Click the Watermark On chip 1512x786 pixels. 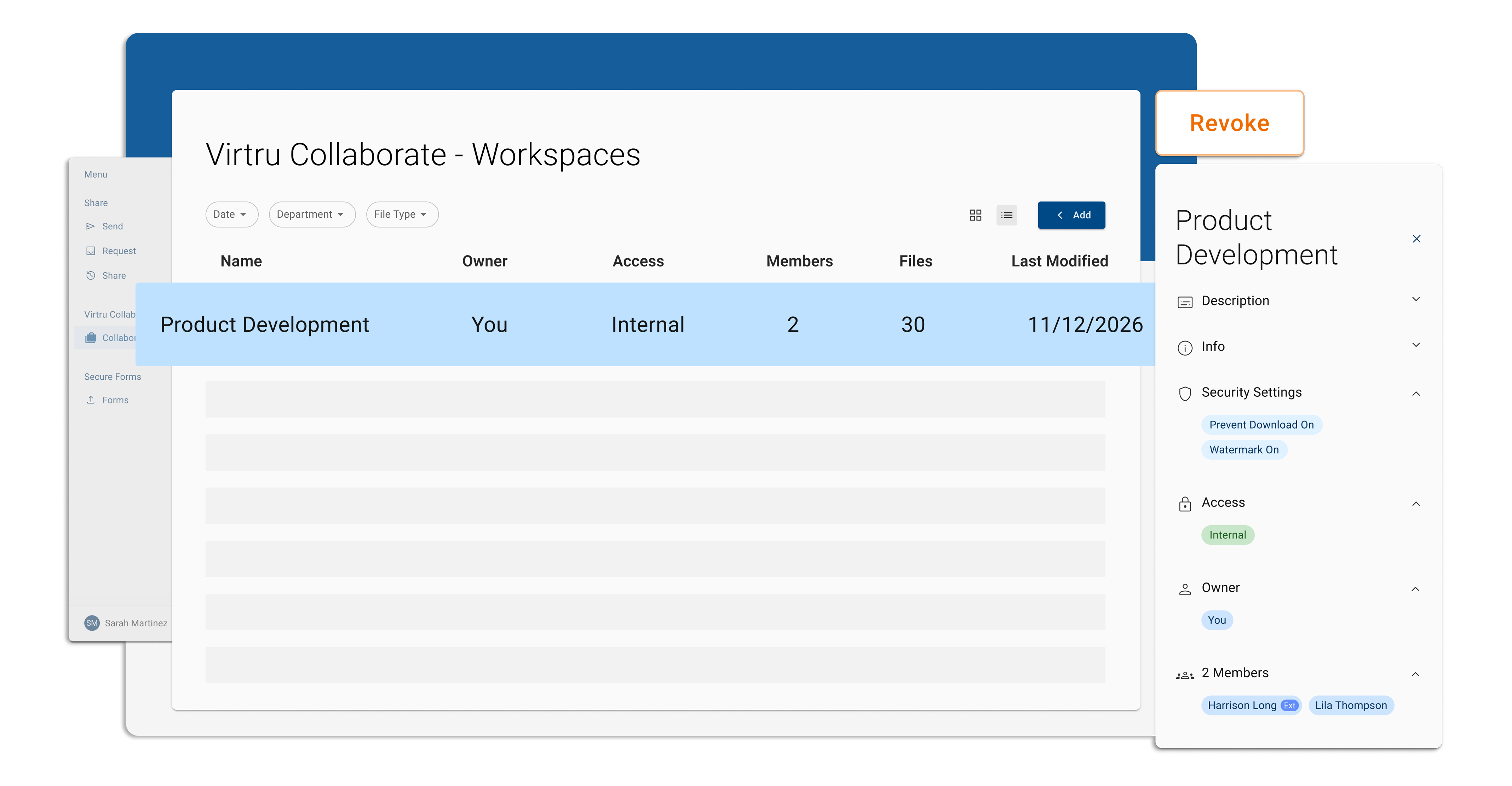pos(1244,450)
